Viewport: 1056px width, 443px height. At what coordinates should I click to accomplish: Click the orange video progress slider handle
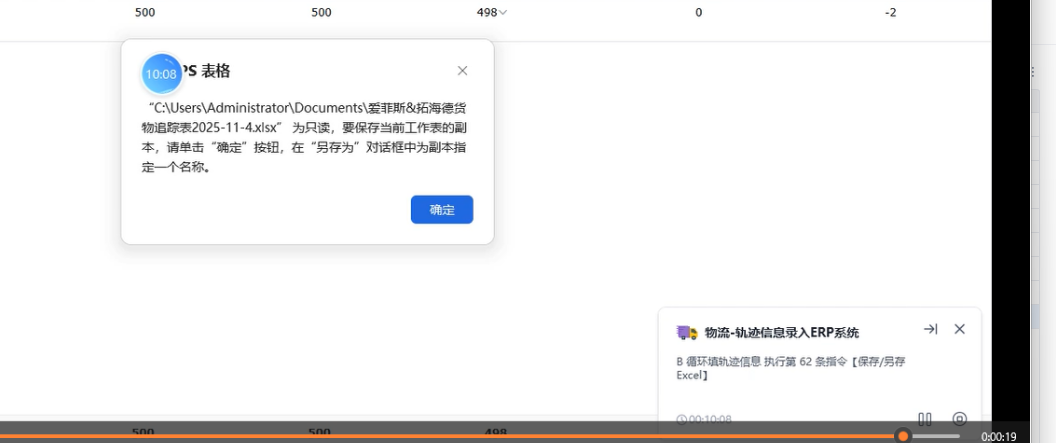click(903, 436)
